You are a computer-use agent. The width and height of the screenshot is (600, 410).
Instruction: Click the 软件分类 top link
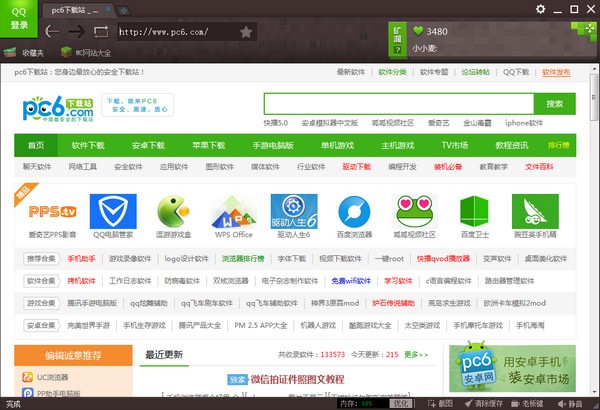coord(393,72)
